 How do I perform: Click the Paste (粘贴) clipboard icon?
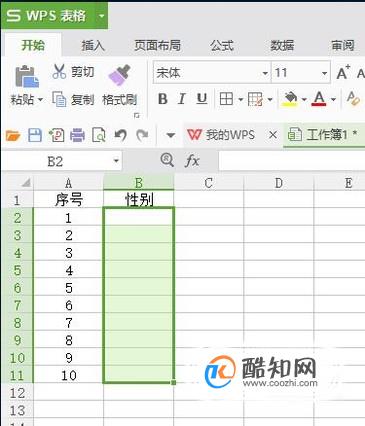point(27,77)
